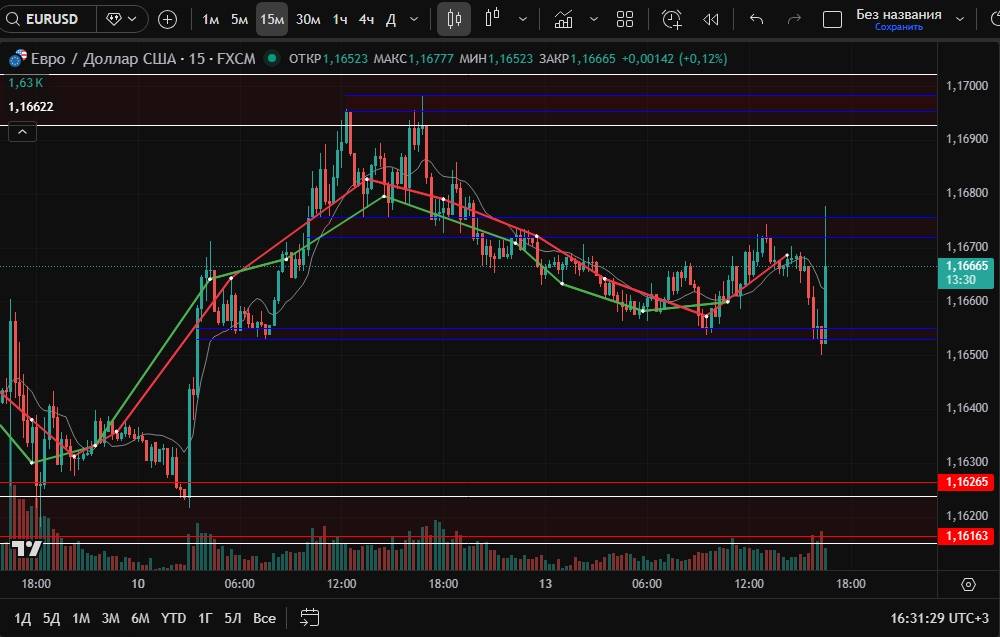The image size is (1000, 637).
Task: Switch to the 1ч timeframe
Action: [340, 19]
